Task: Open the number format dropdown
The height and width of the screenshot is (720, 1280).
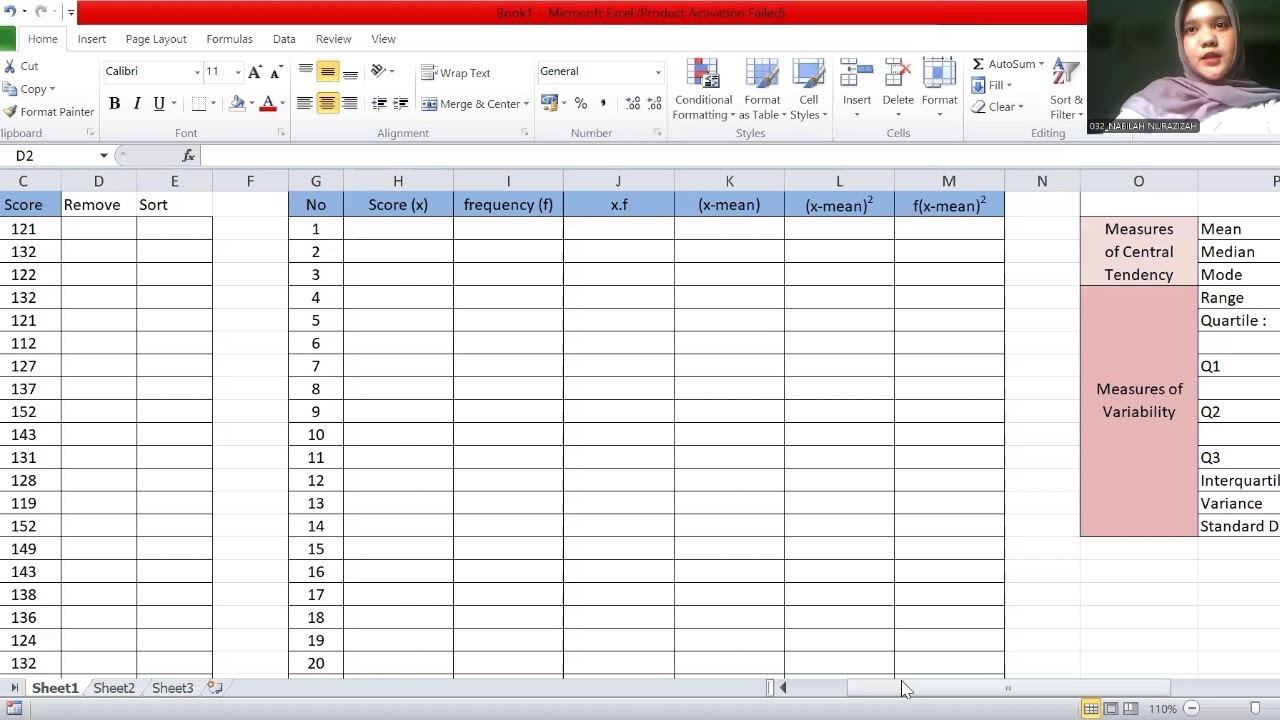Action: [658, 72]
